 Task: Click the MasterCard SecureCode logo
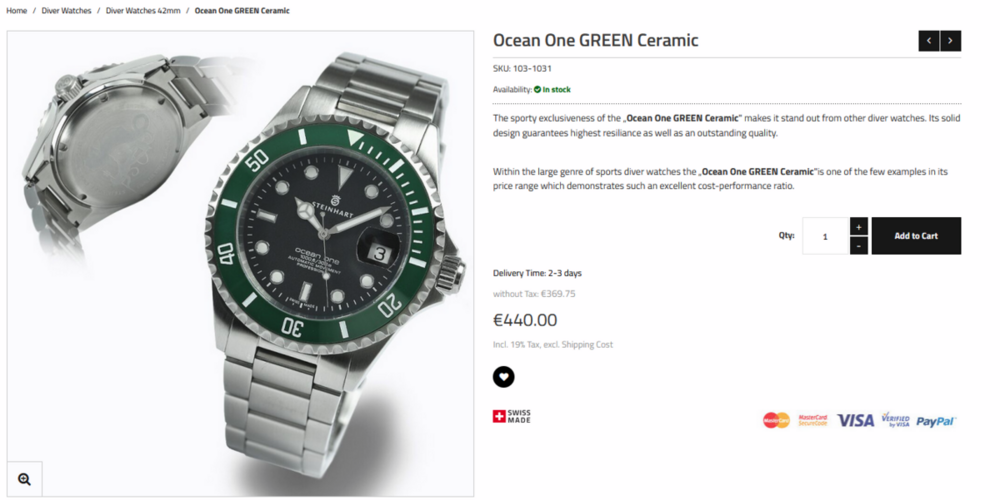812,420
